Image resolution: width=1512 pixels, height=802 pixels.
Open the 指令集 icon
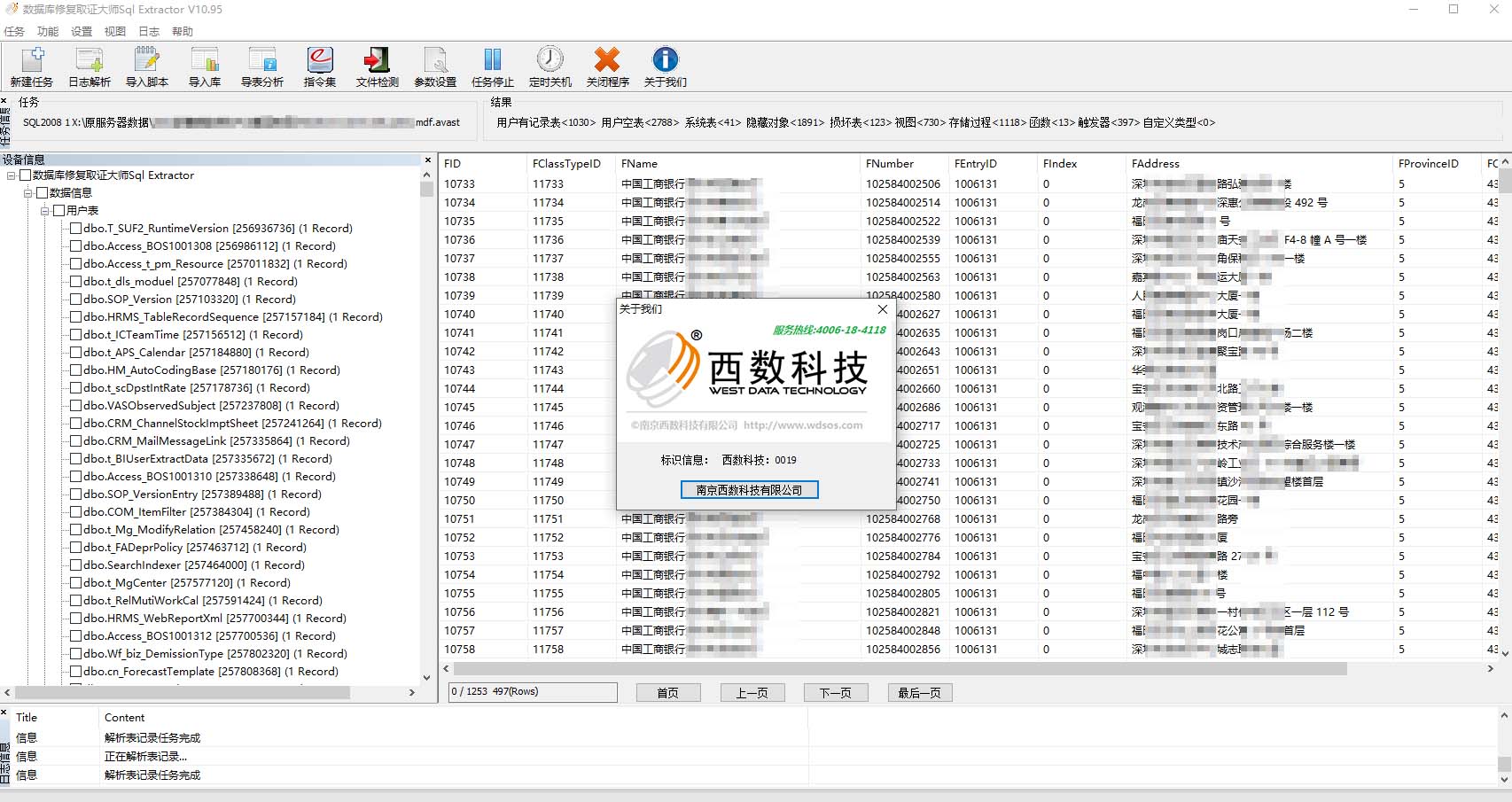320,67
